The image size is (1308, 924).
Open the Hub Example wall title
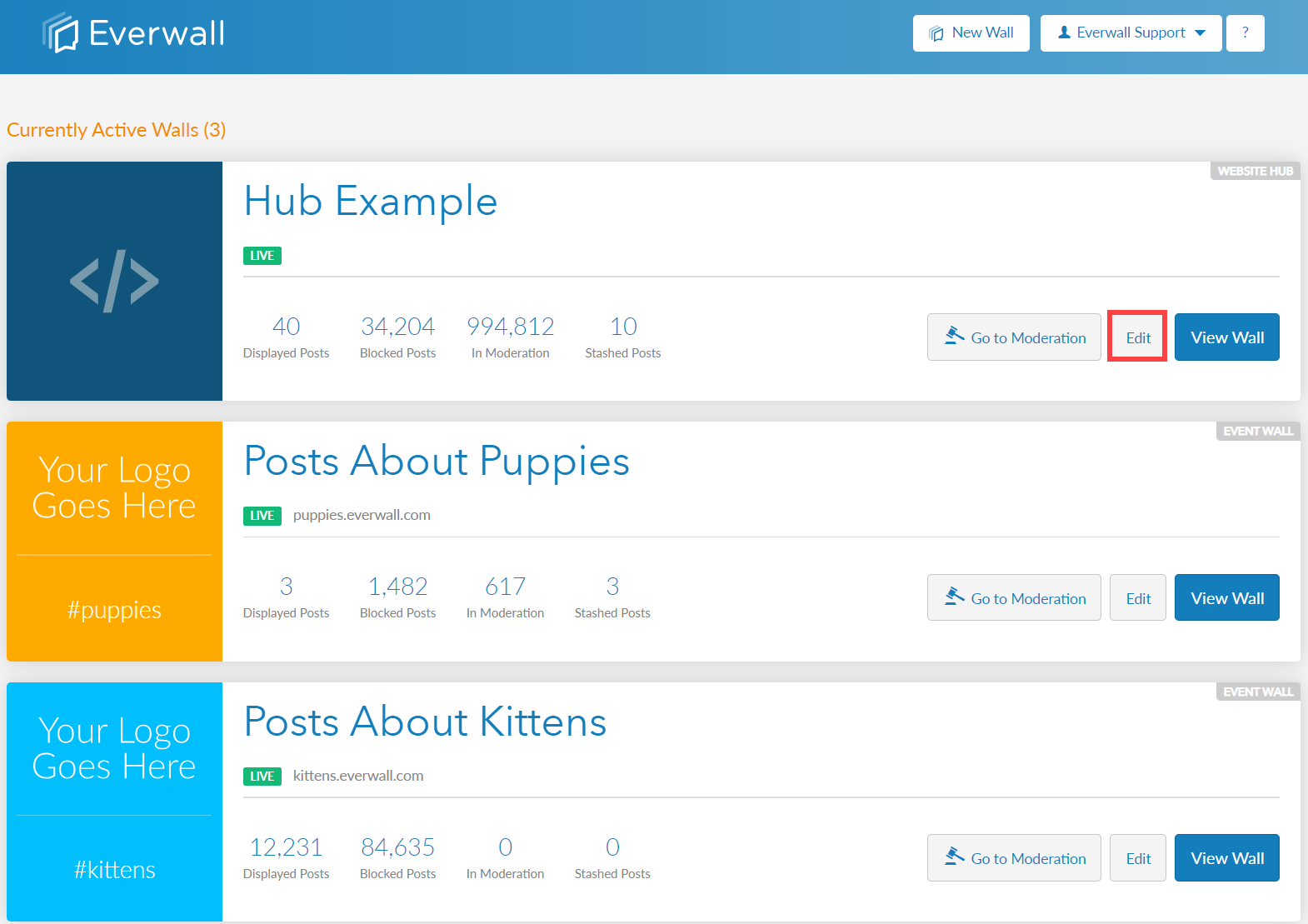click(x=371, y=202)
